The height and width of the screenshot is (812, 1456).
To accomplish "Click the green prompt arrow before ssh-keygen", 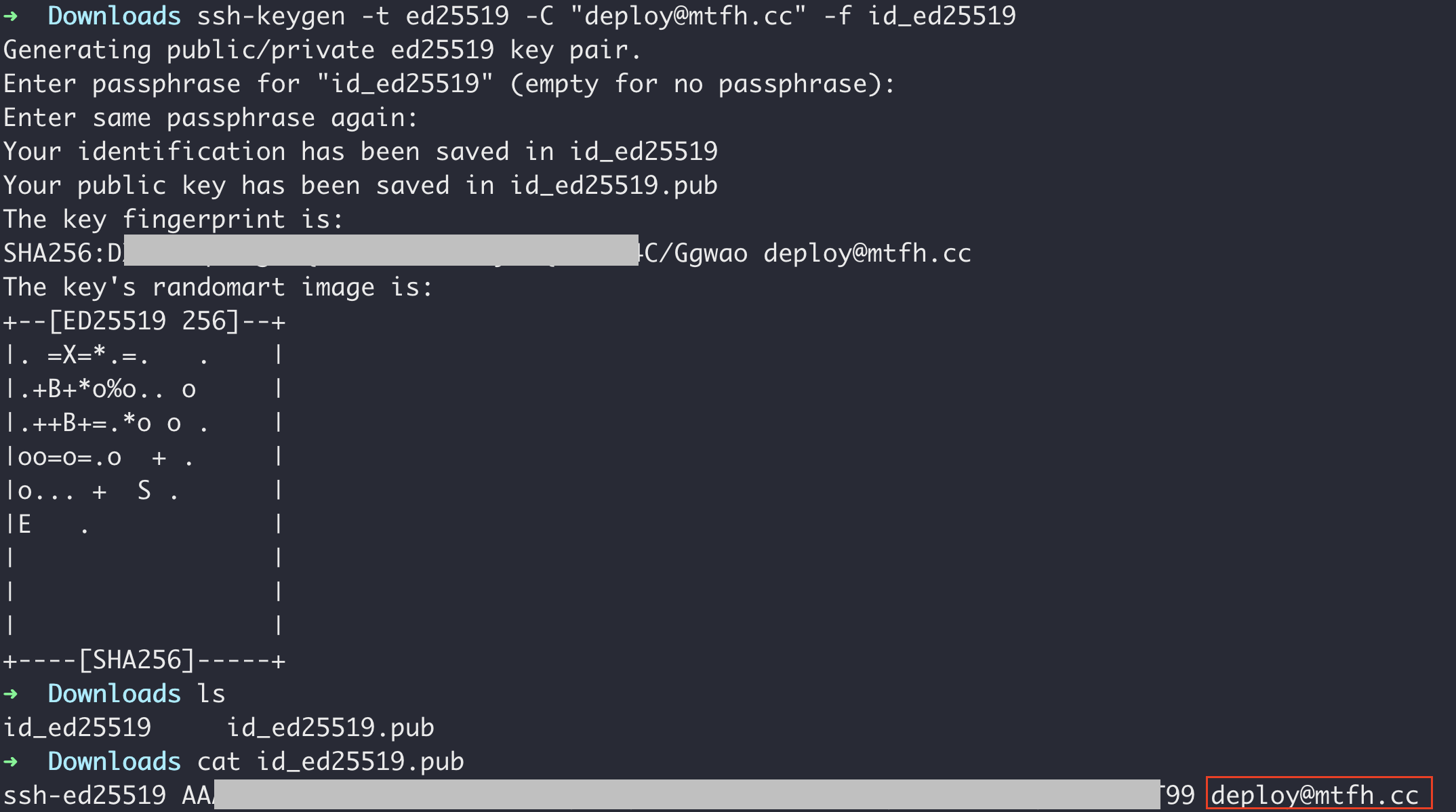I will pos(11,16).
